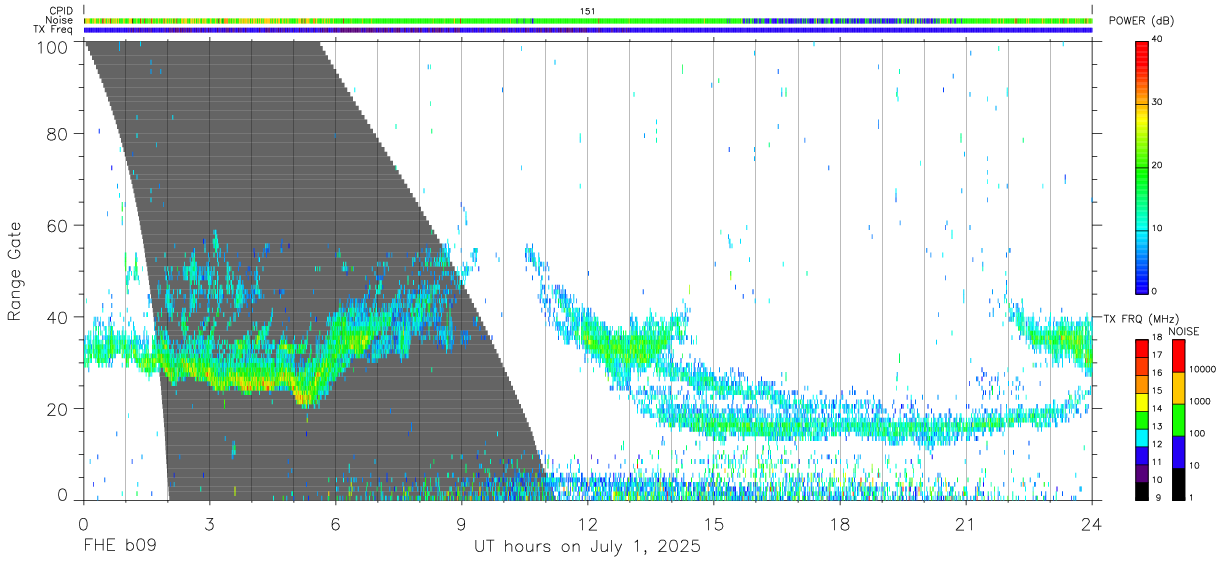
Task: Click the 100 label on the Range Gate axis
Action: tap(52, 45)
